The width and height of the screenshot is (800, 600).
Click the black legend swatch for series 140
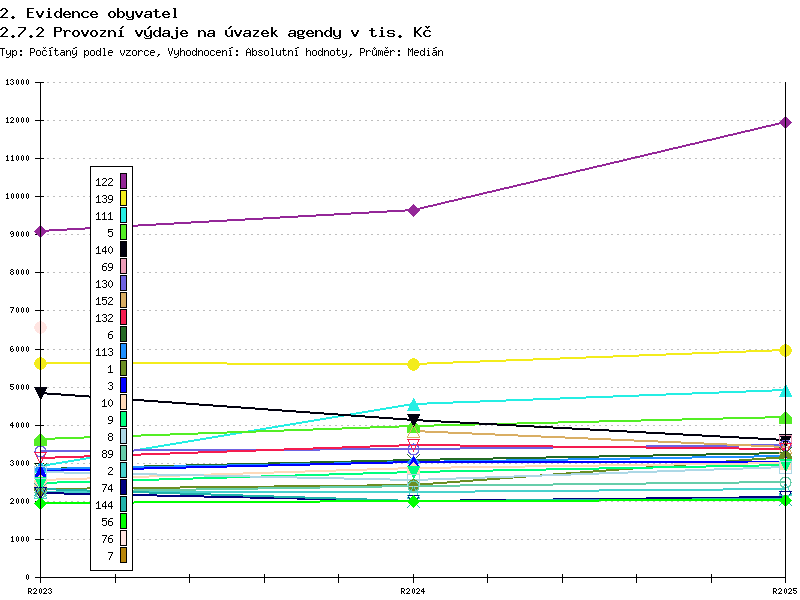(123, 249)
